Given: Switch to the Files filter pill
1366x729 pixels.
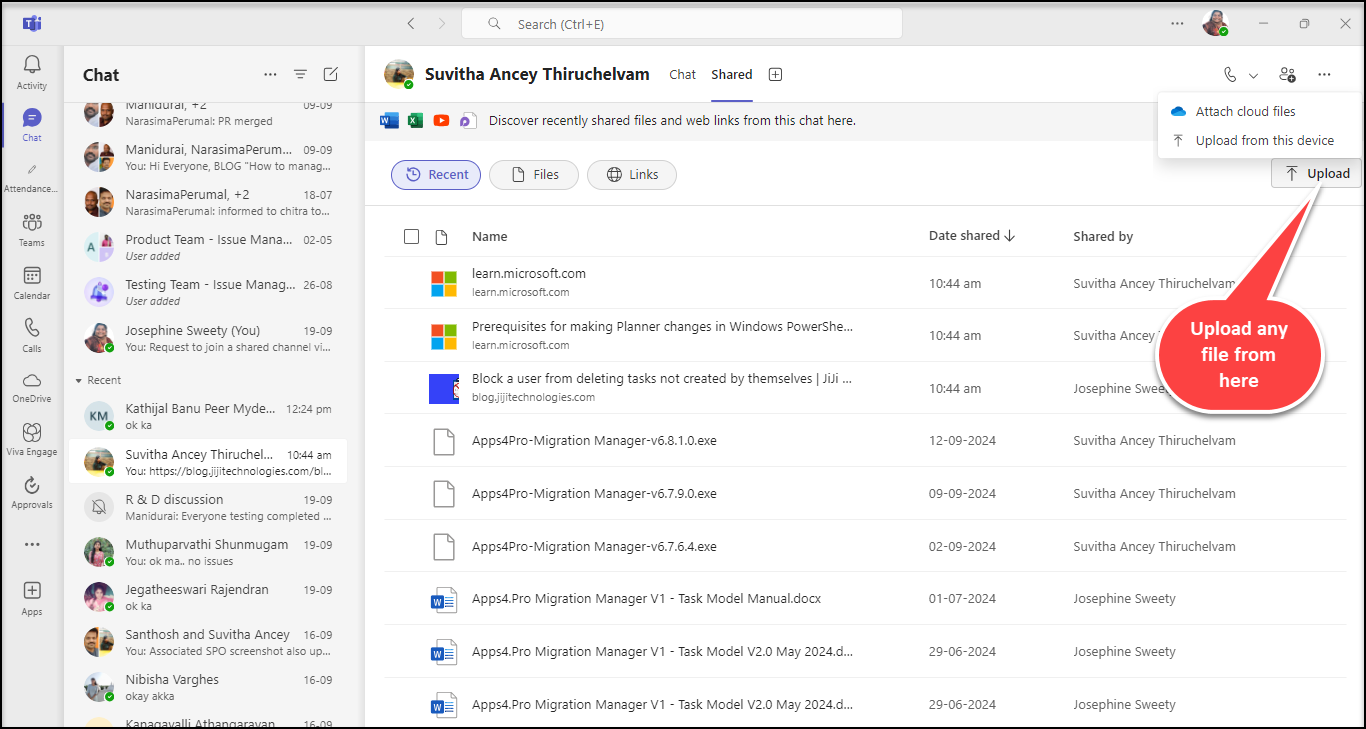Looking at the screenshot, I should point(534,175).
